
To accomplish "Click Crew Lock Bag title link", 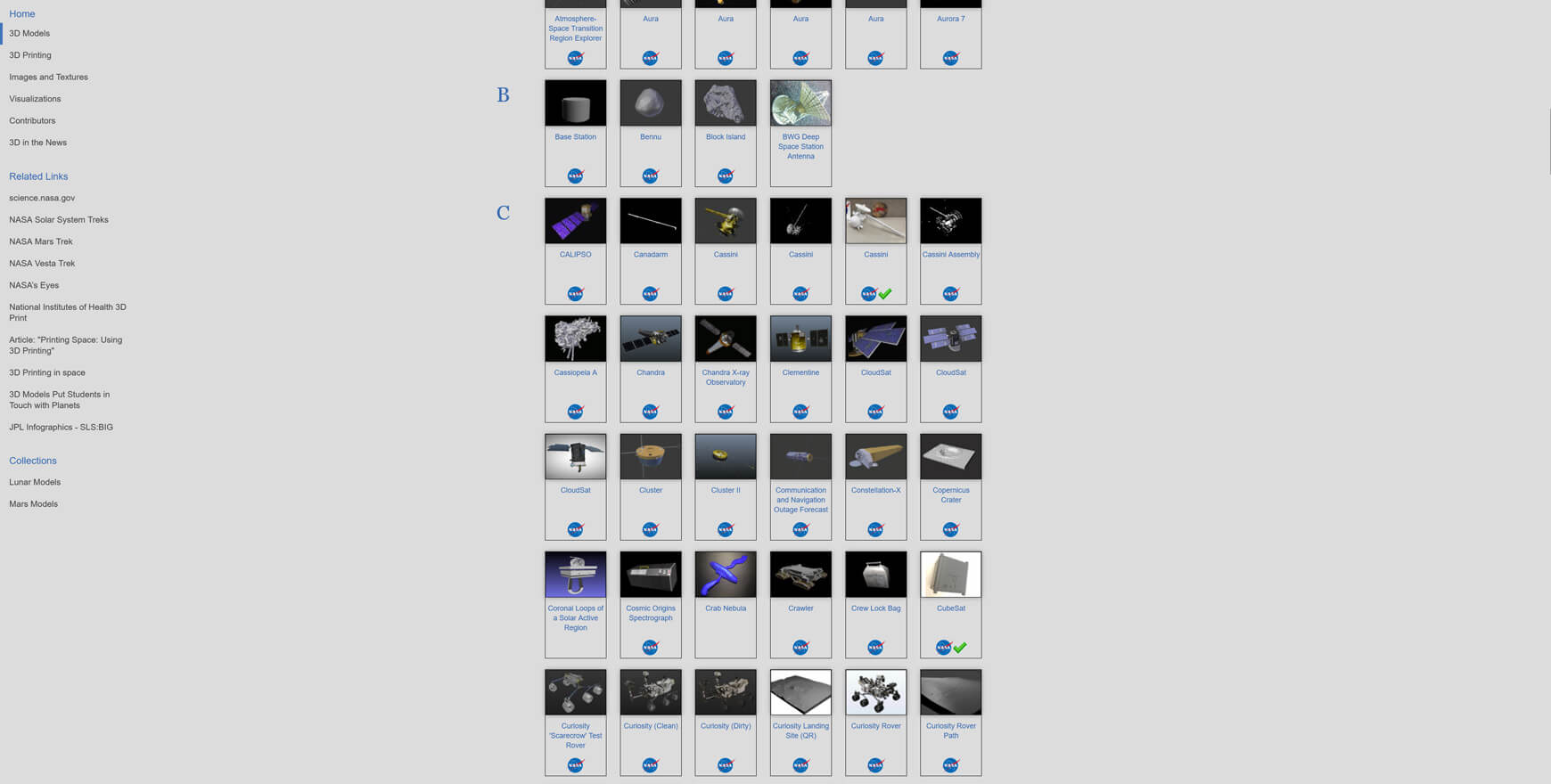I will [876, 608].
